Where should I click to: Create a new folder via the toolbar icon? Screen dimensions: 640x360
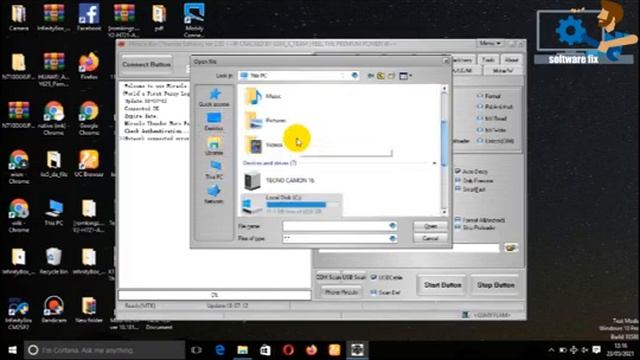click(391, 76)
